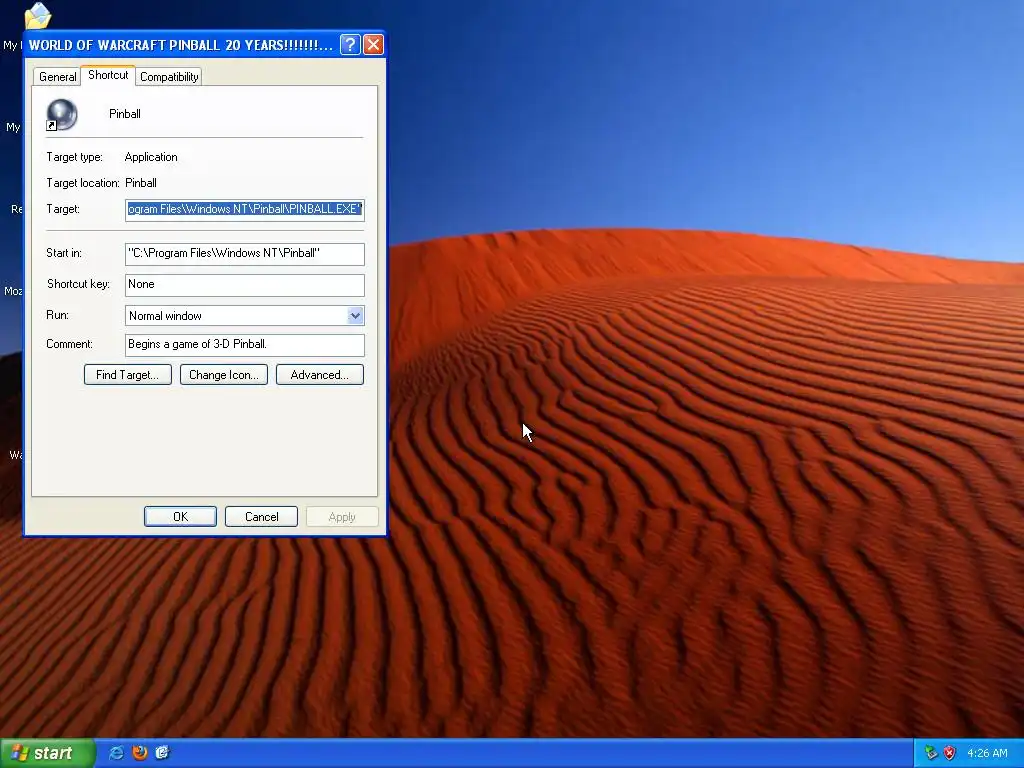Click the third quick launch icon
The height and width of the screenshot is (768, 1024).
[x=163, y=753]
